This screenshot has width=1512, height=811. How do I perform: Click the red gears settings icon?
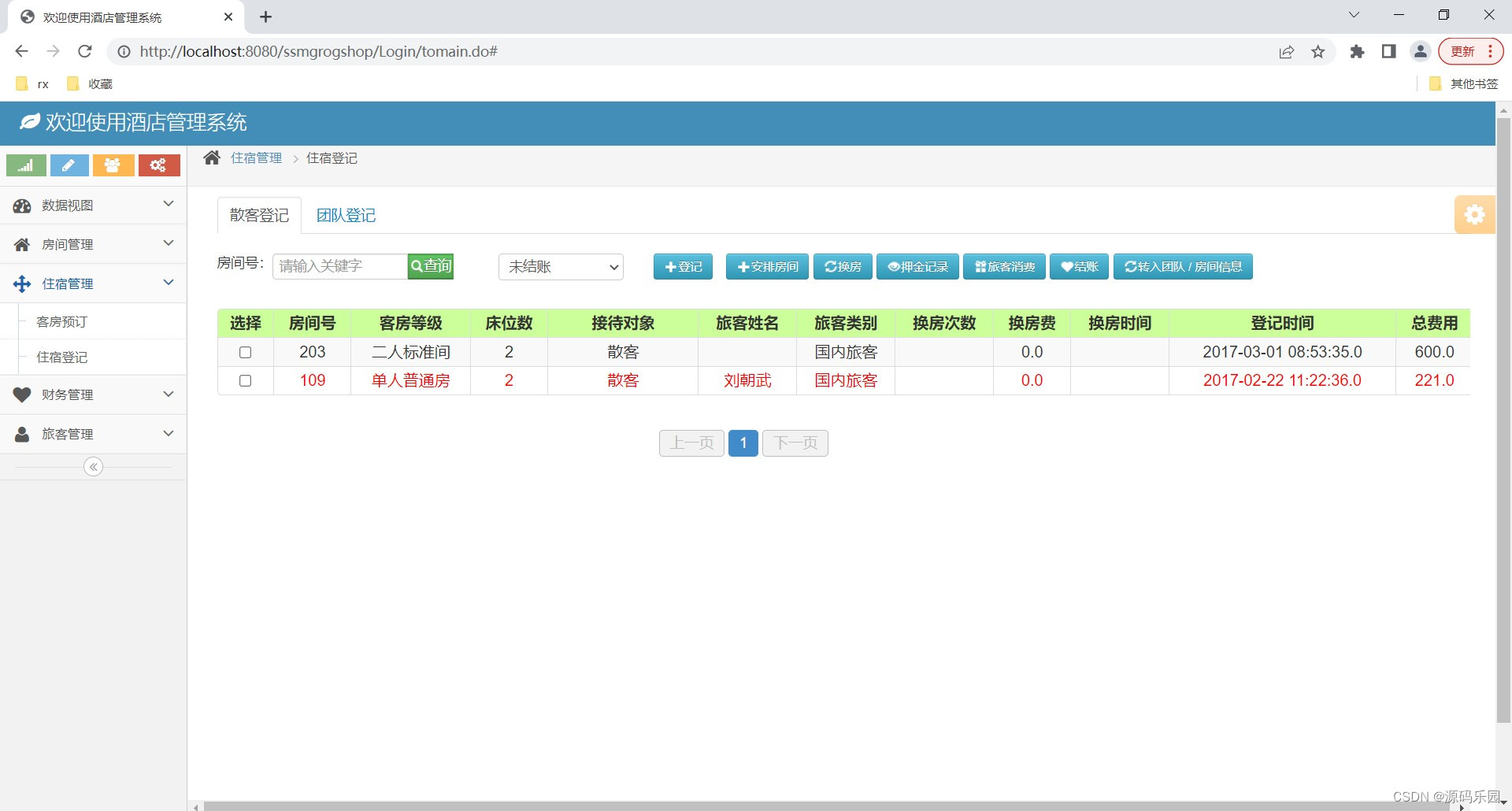point(159,165)
